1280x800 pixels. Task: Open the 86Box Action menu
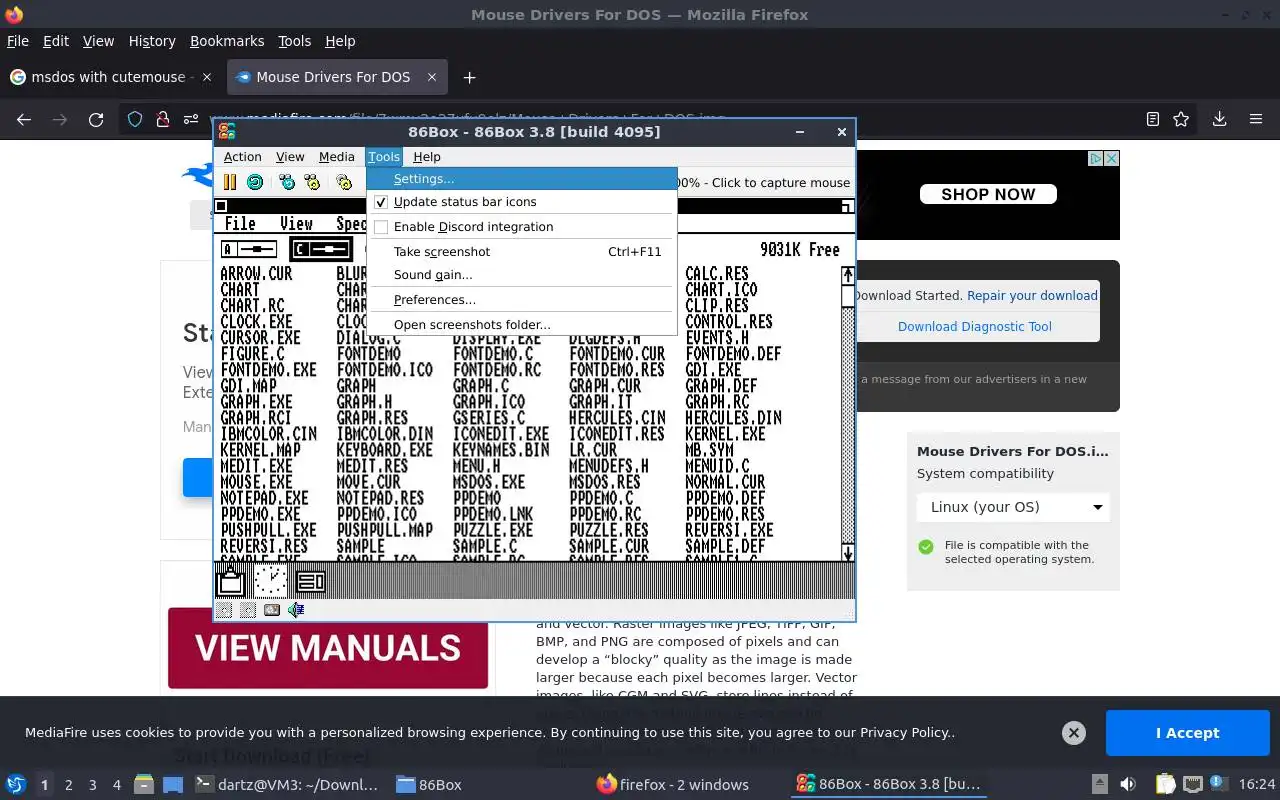(x=242, y=157)
